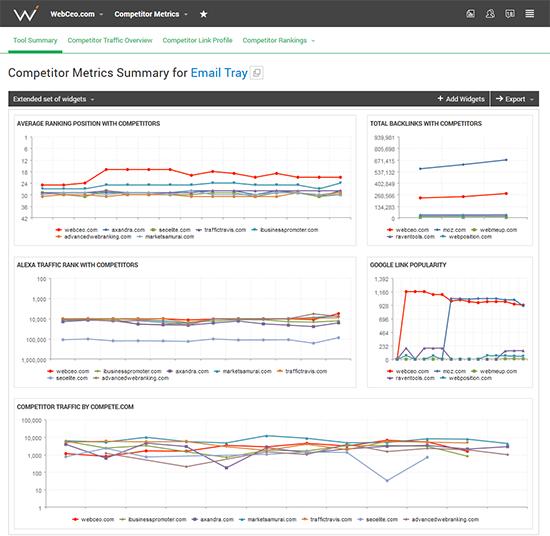The height and width of the screenshot is (536, 550).
Task: Toggle advancedwebranking.com in Compete.com traffic legend
Action: (x=441, y=520)
